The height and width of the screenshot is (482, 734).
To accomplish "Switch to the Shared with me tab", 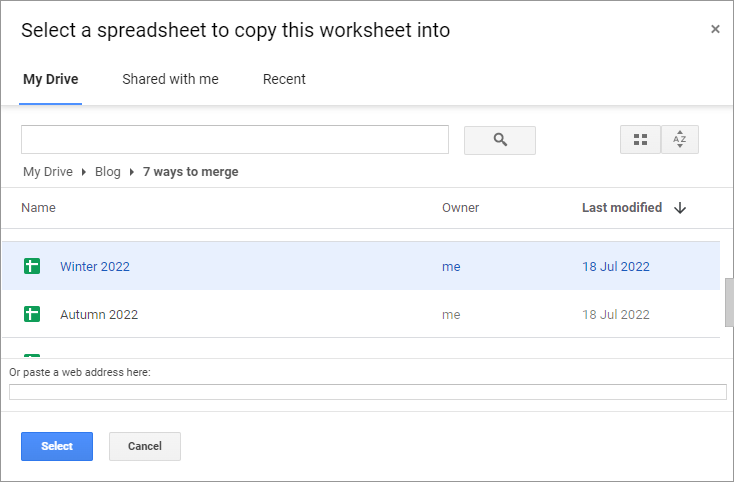I will tap(170, 79).
